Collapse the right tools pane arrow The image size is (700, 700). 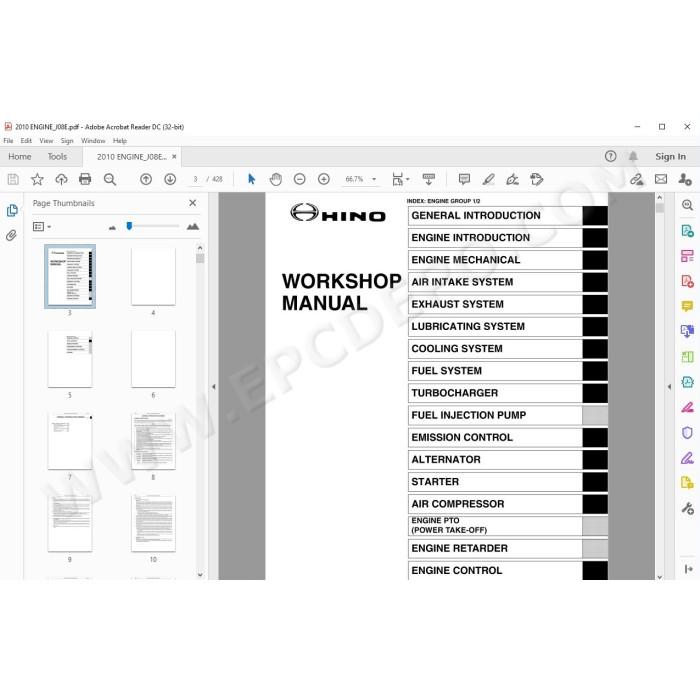(x=669, y=387)
